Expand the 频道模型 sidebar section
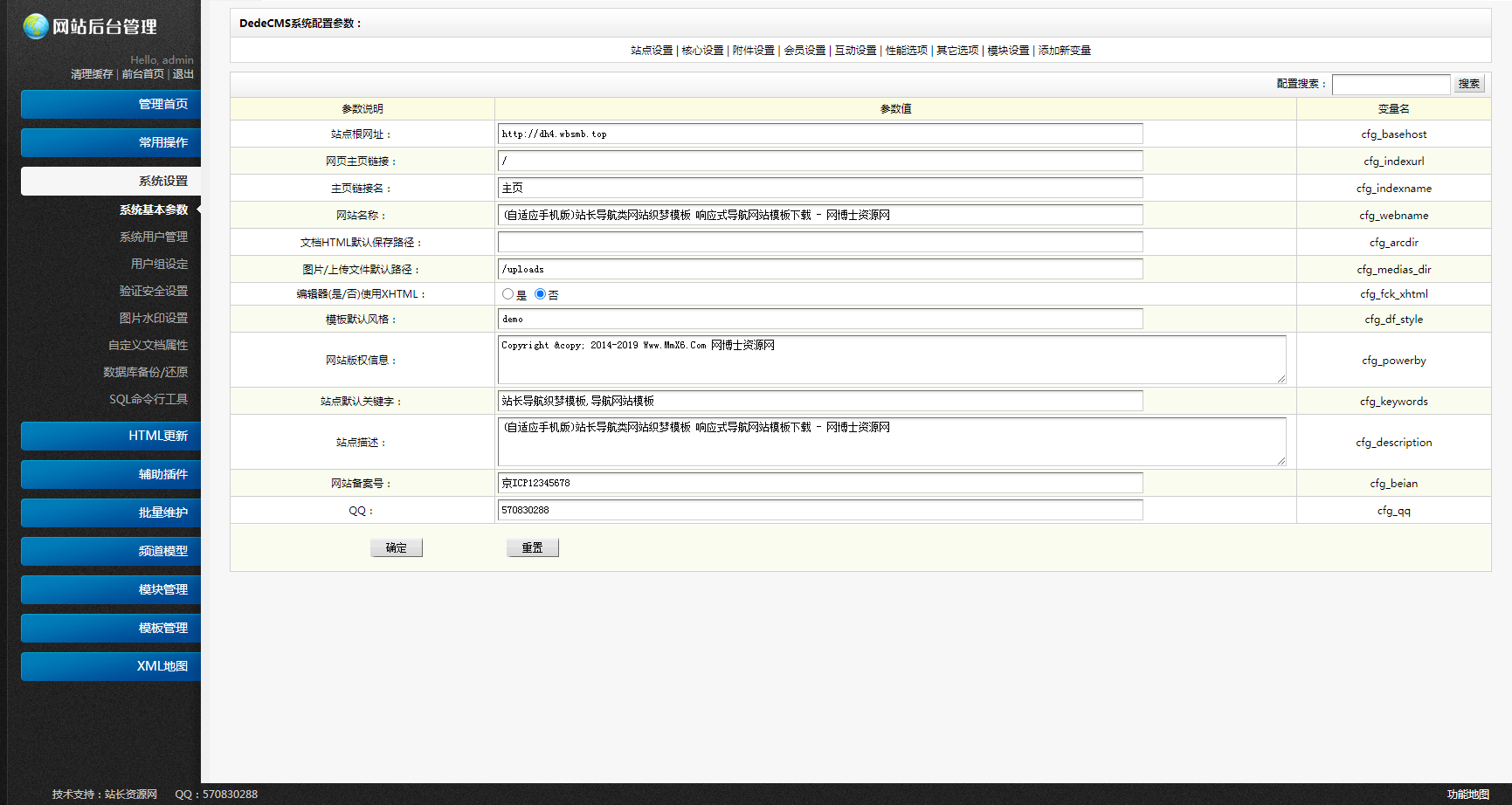This screenshot has width=1512, height=805. point(111,551)
